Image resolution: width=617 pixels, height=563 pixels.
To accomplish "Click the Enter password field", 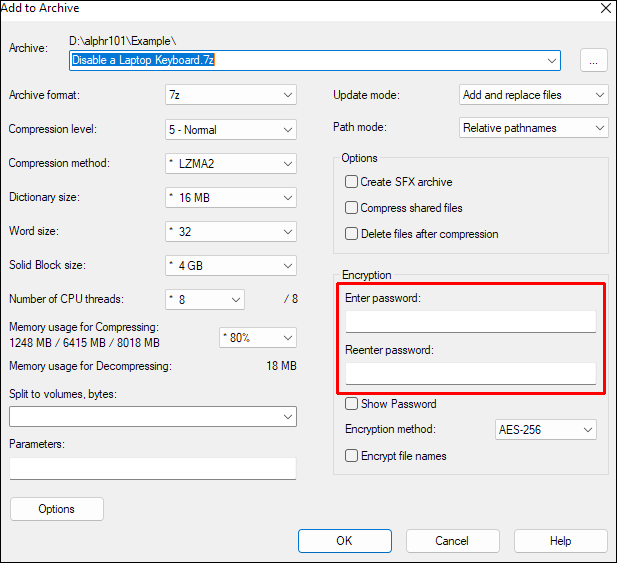I will coord(470,321).
